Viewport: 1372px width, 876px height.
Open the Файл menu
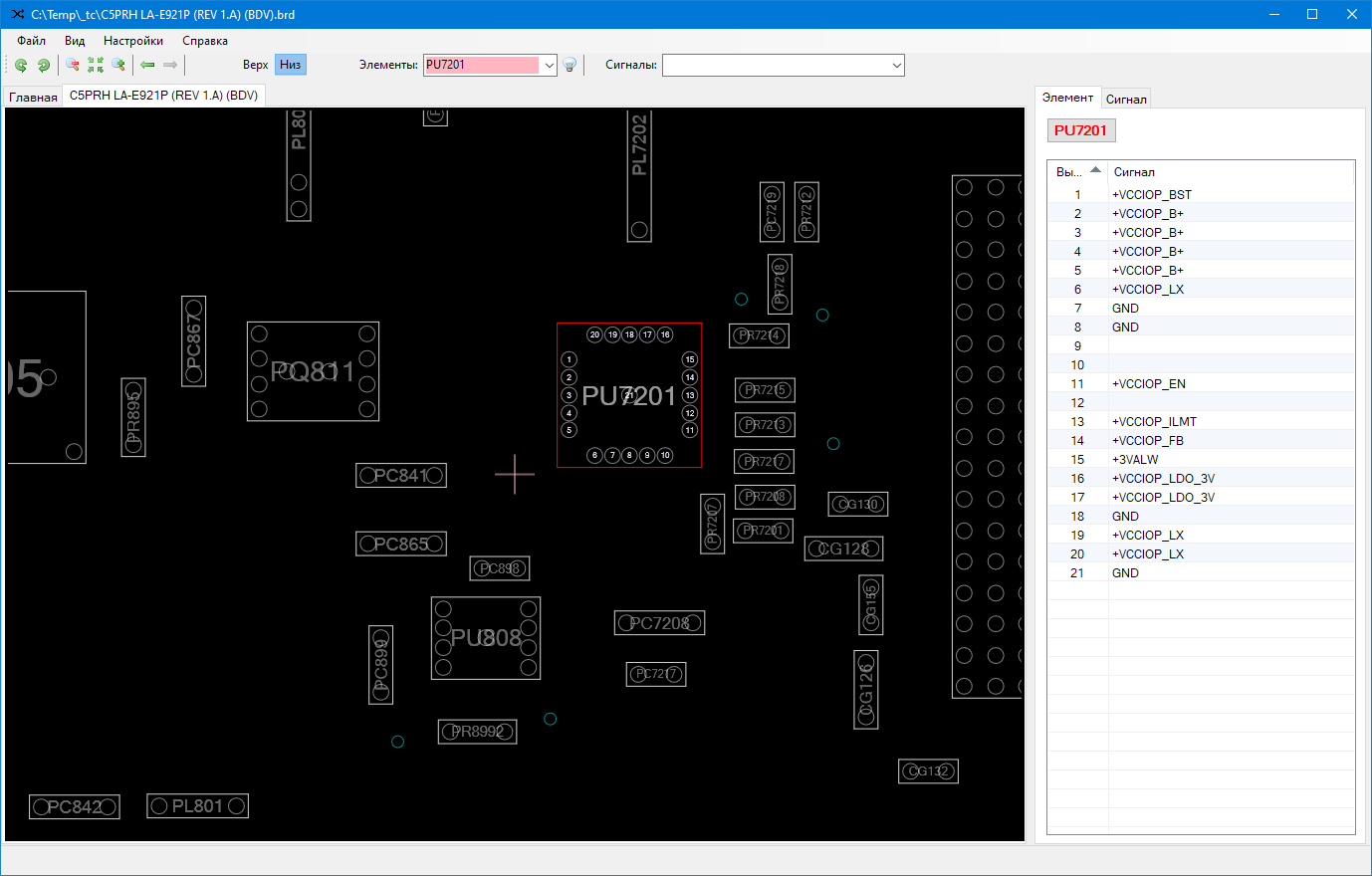tap(31, 41)
